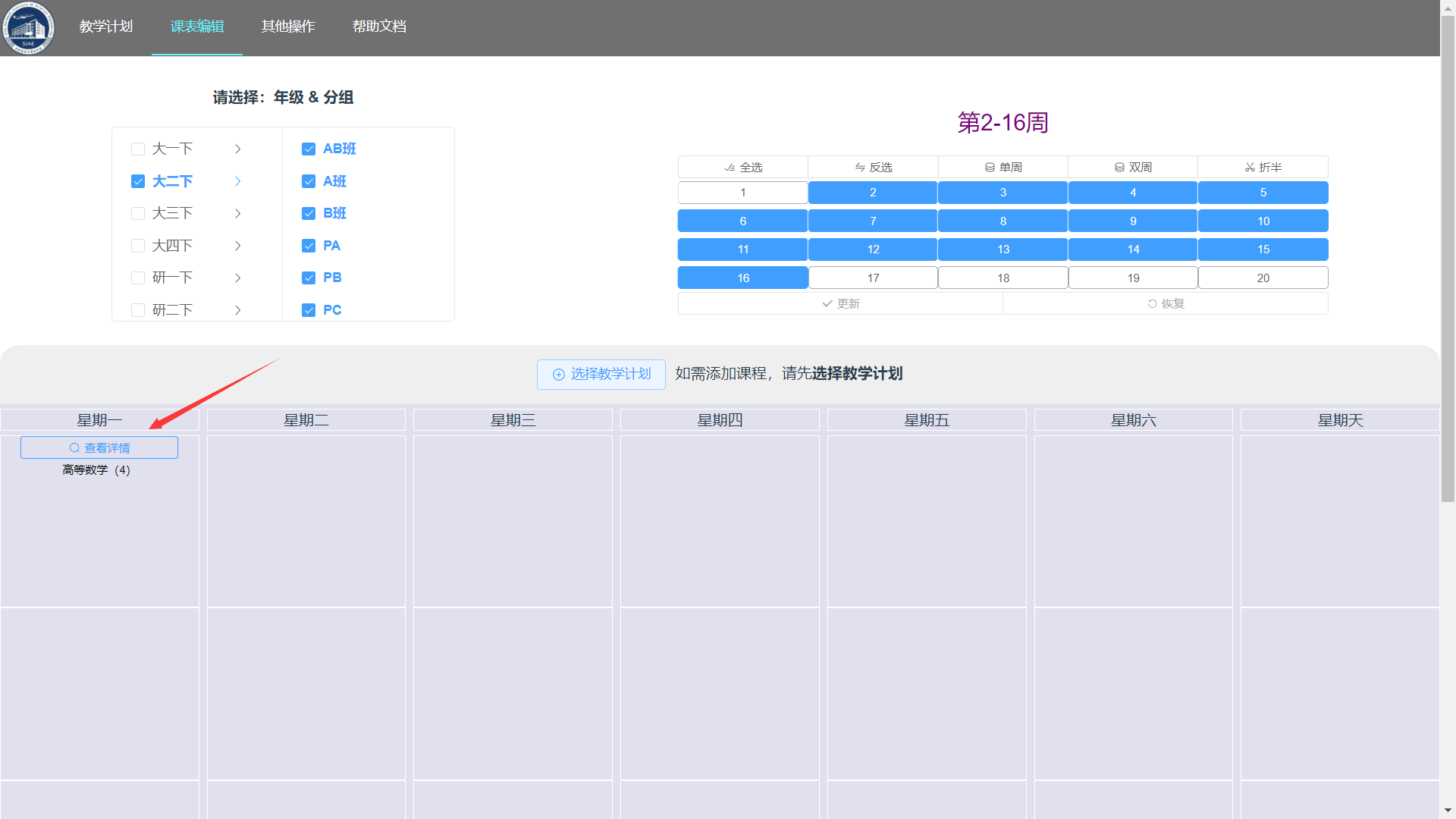1456x819 pixels.
Task: Expand the 大二下 chevron arrow
Action: tap(238, 181)
